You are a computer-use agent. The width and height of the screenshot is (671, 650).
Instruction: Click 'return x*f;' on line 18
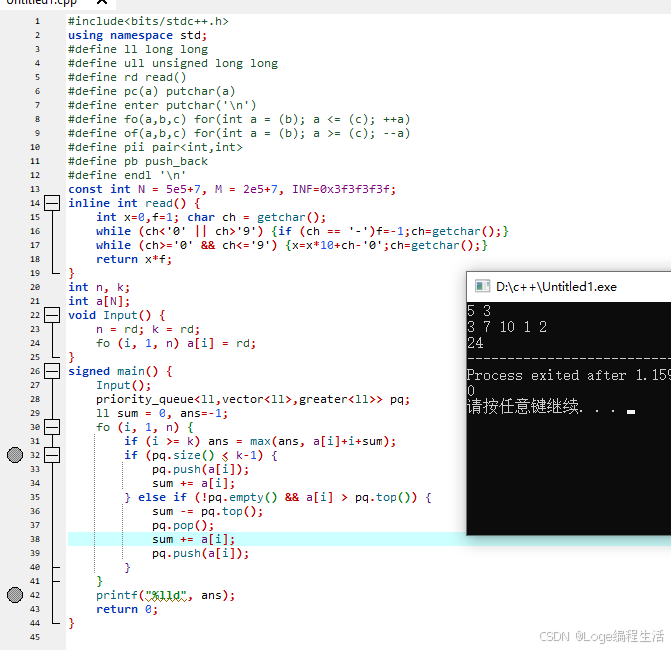pos(134,259)
